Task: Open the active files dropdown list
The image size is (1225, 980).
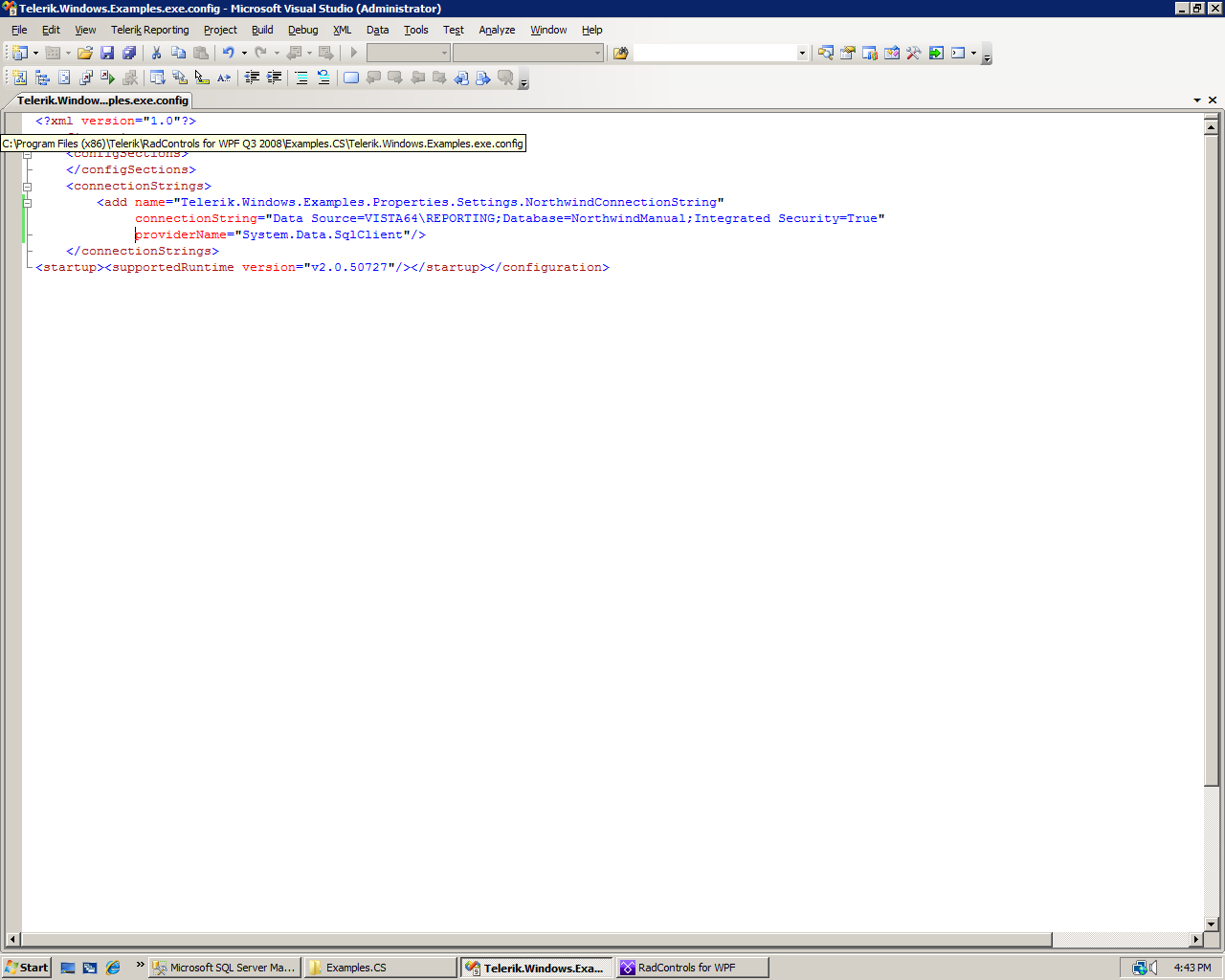Action: click(1197, 100)
